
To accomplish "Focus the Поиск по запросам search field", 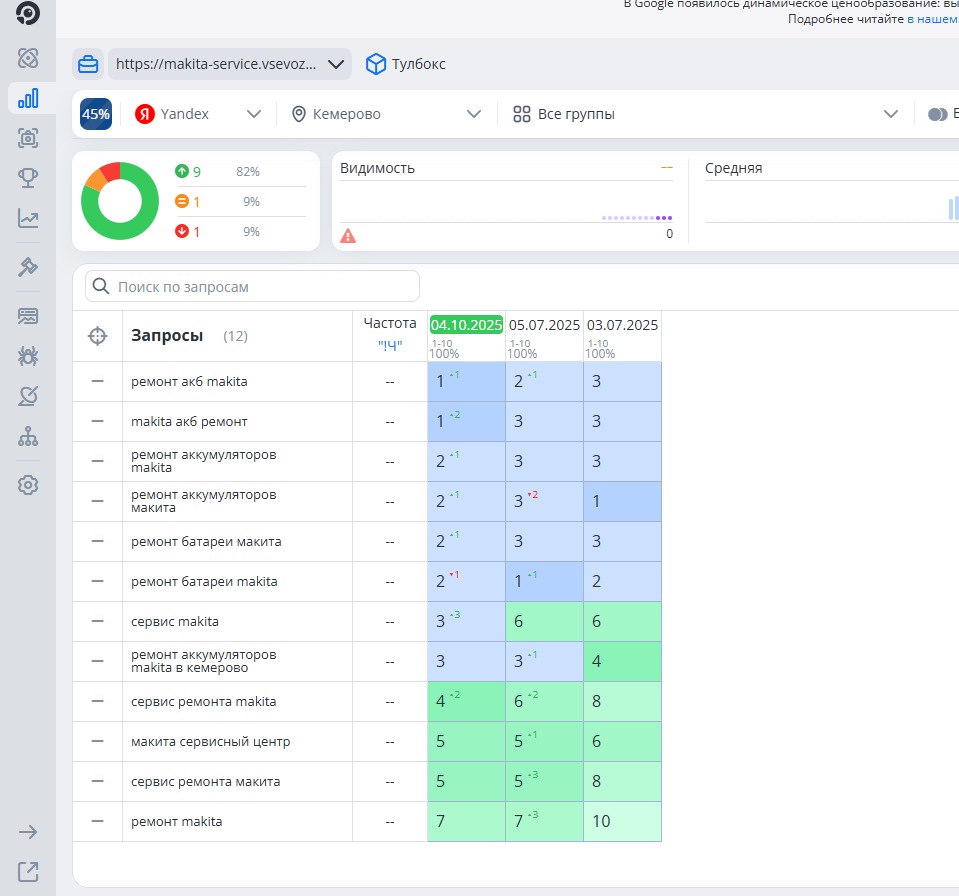I will 252,286.
